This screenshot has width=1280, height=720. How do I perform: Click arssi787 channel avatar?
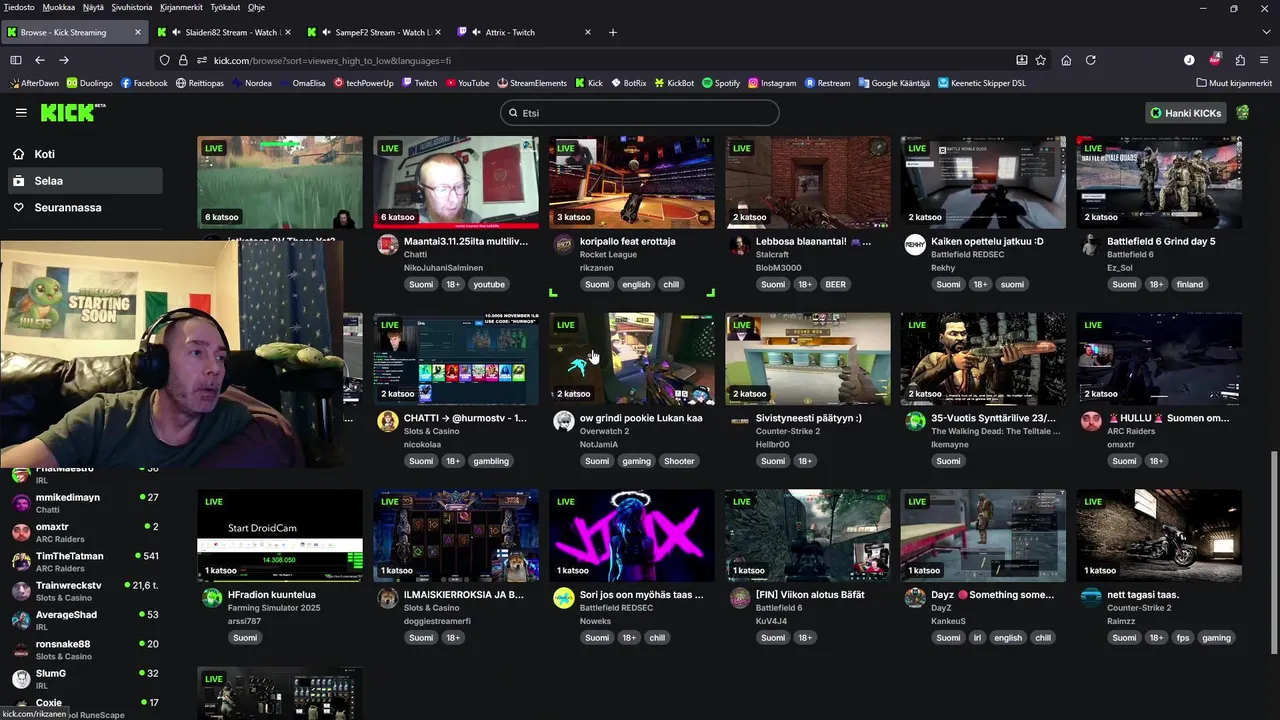pyautogui.click(x=212, y=598)
